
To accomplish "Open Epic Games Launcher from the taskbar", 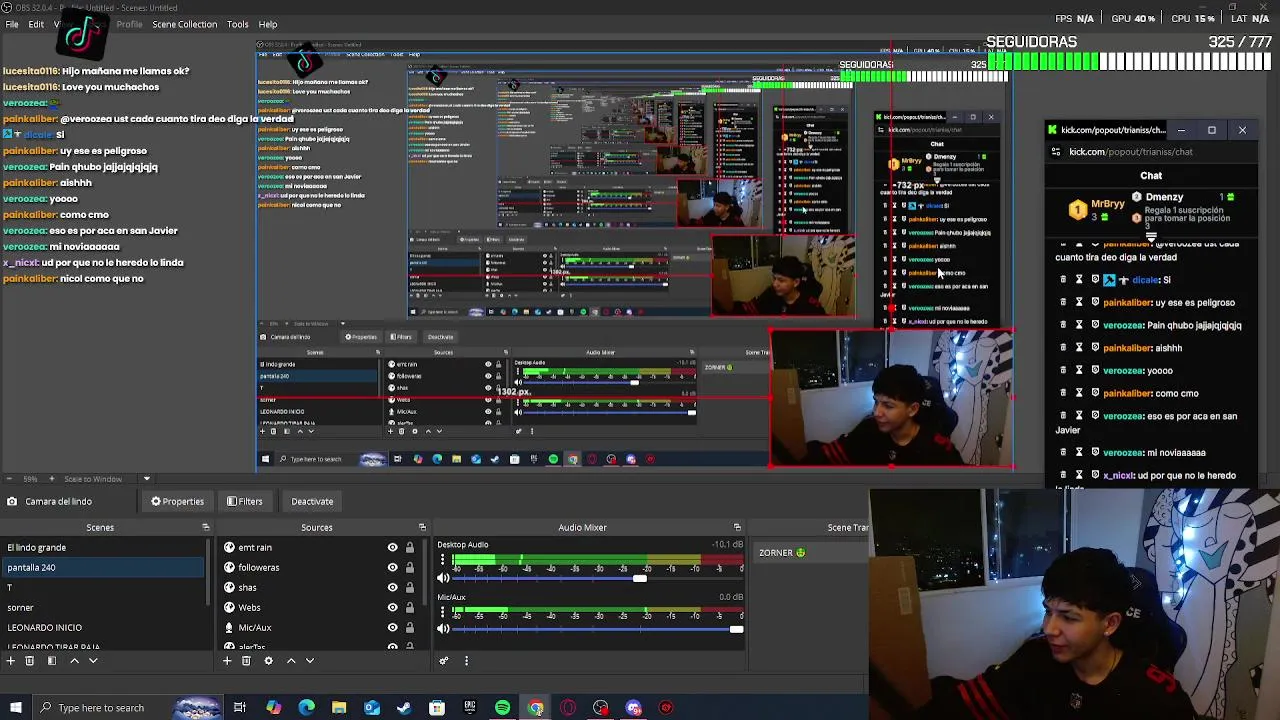I will [470, 708].
